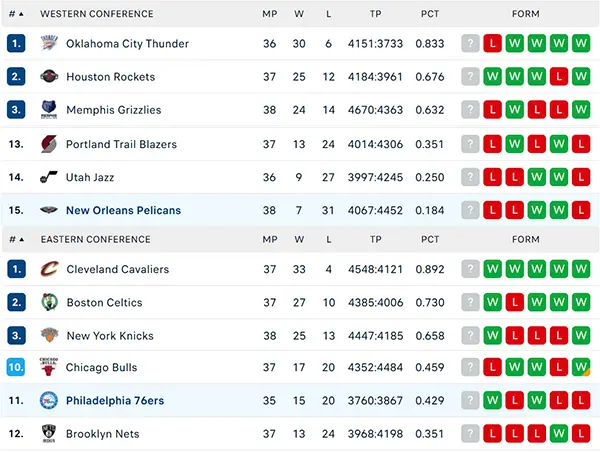The image size is (600, 452).
Task: Sort Western Conference by MP column
Action: (269, 14)
